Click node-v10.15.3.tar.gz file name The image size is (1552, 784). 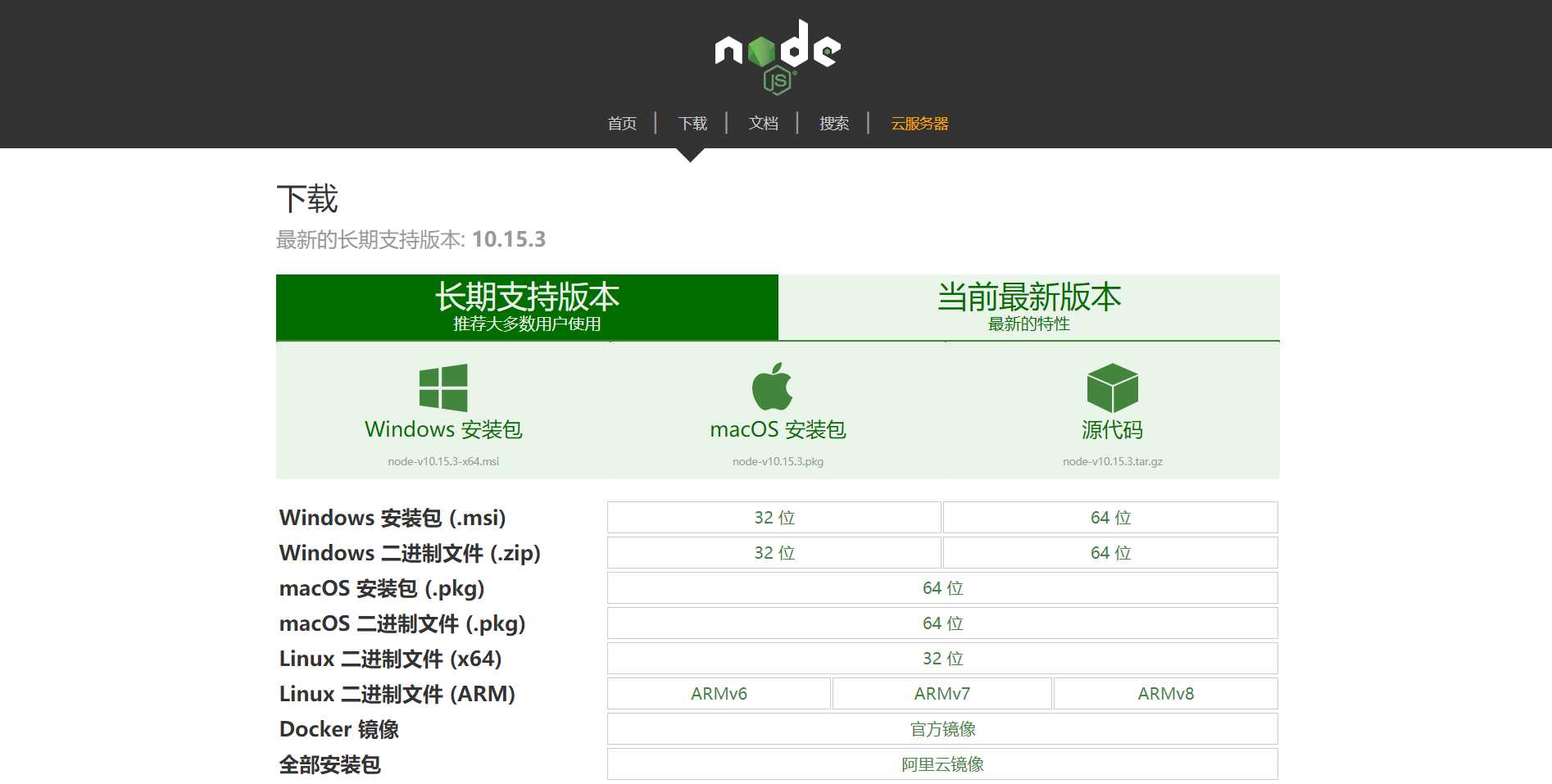(x=1112, y=461)
